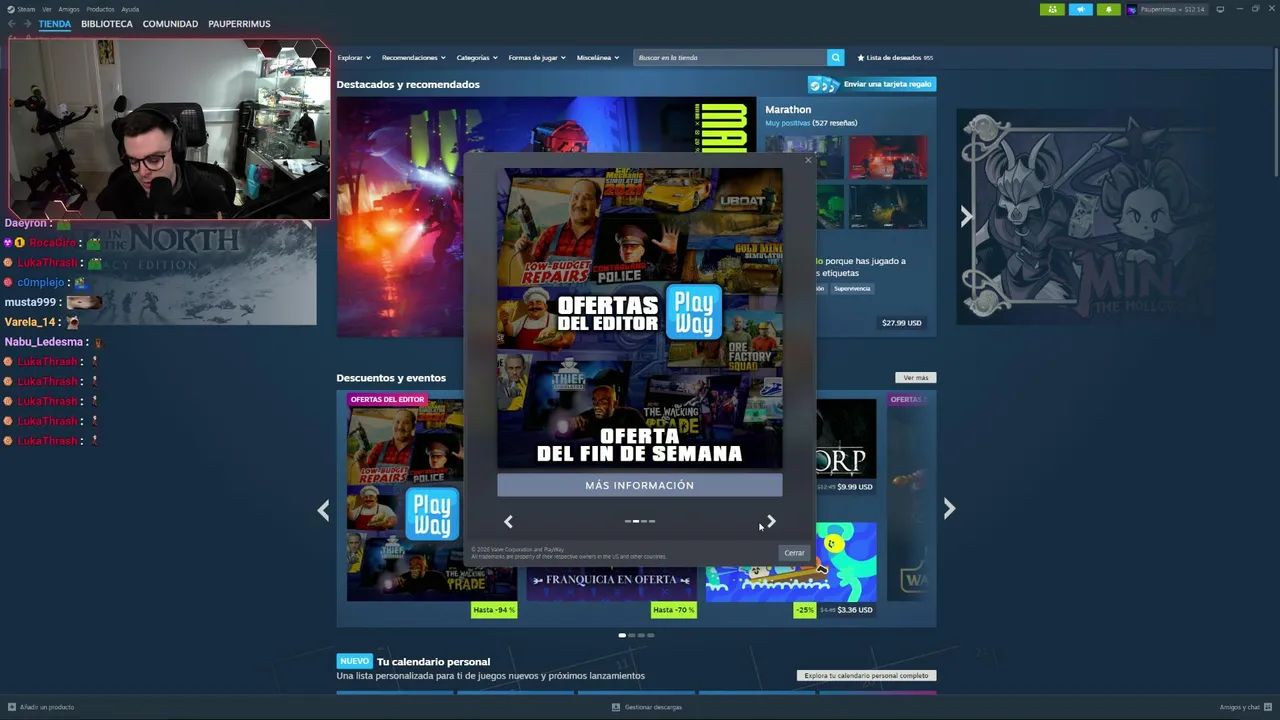Open the Categorías dropdown
This screenshot has width=1280, height=720.
(477, 58)
